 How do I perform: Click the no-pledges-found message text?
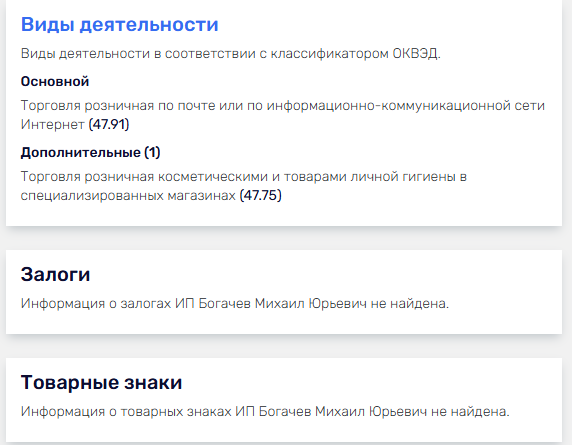click(x=235, y=303)
